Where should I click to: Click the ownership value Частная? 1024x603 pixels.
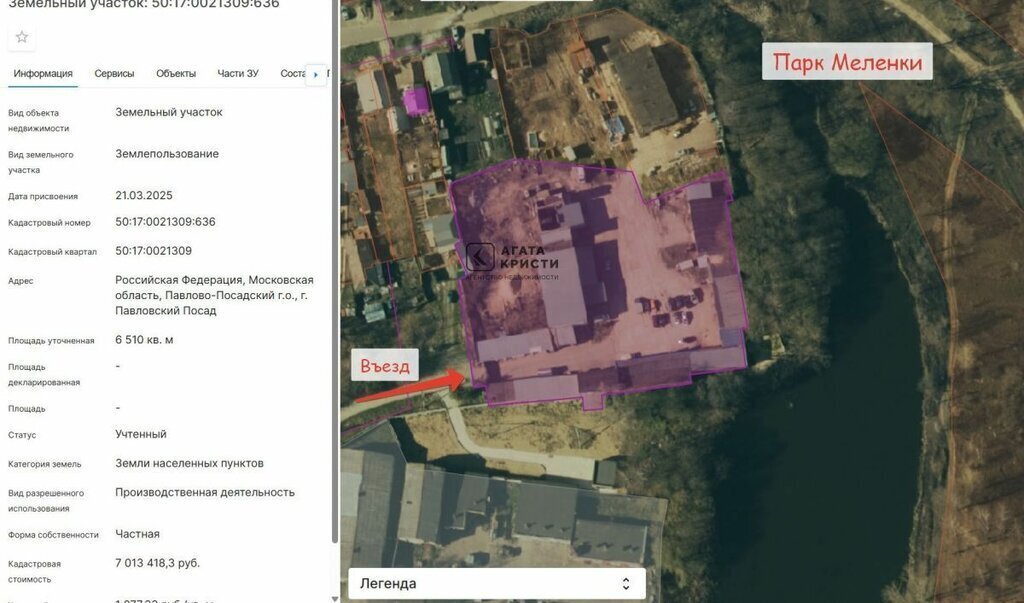pos(138,534)
